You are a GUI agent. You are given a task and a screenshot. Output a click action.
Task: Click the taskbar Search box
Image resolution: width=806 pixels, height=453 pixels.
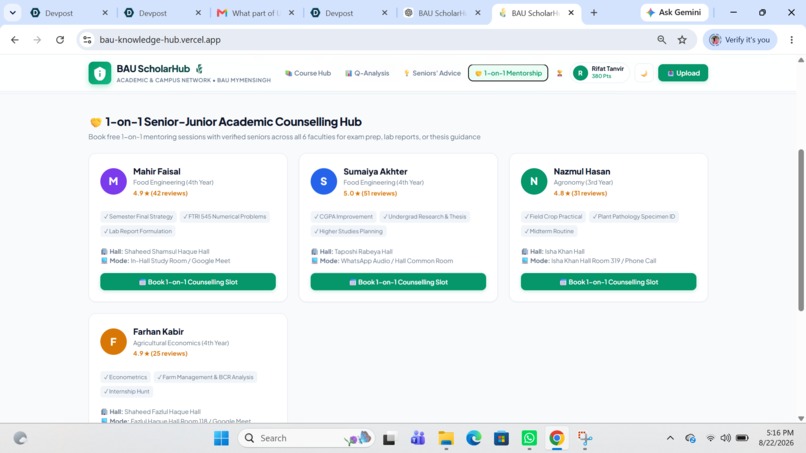tap(306, 438)
